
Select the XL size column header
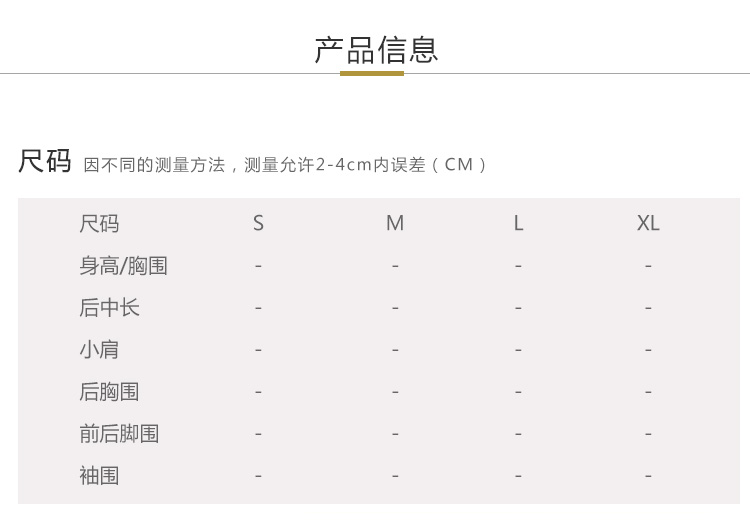(648, 224)
